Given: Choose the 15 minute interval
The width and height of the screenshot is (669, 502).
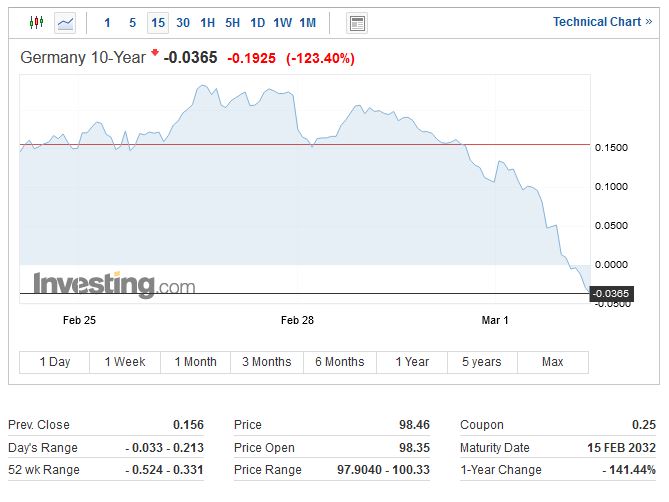Looking at the screenshot, I should [158, 22].
